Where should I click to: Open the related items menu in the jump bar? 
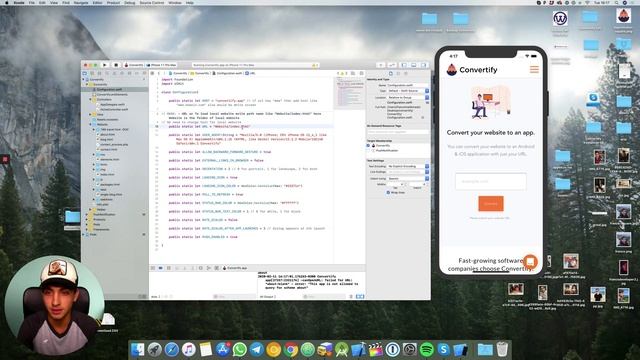tap(153, 73)
